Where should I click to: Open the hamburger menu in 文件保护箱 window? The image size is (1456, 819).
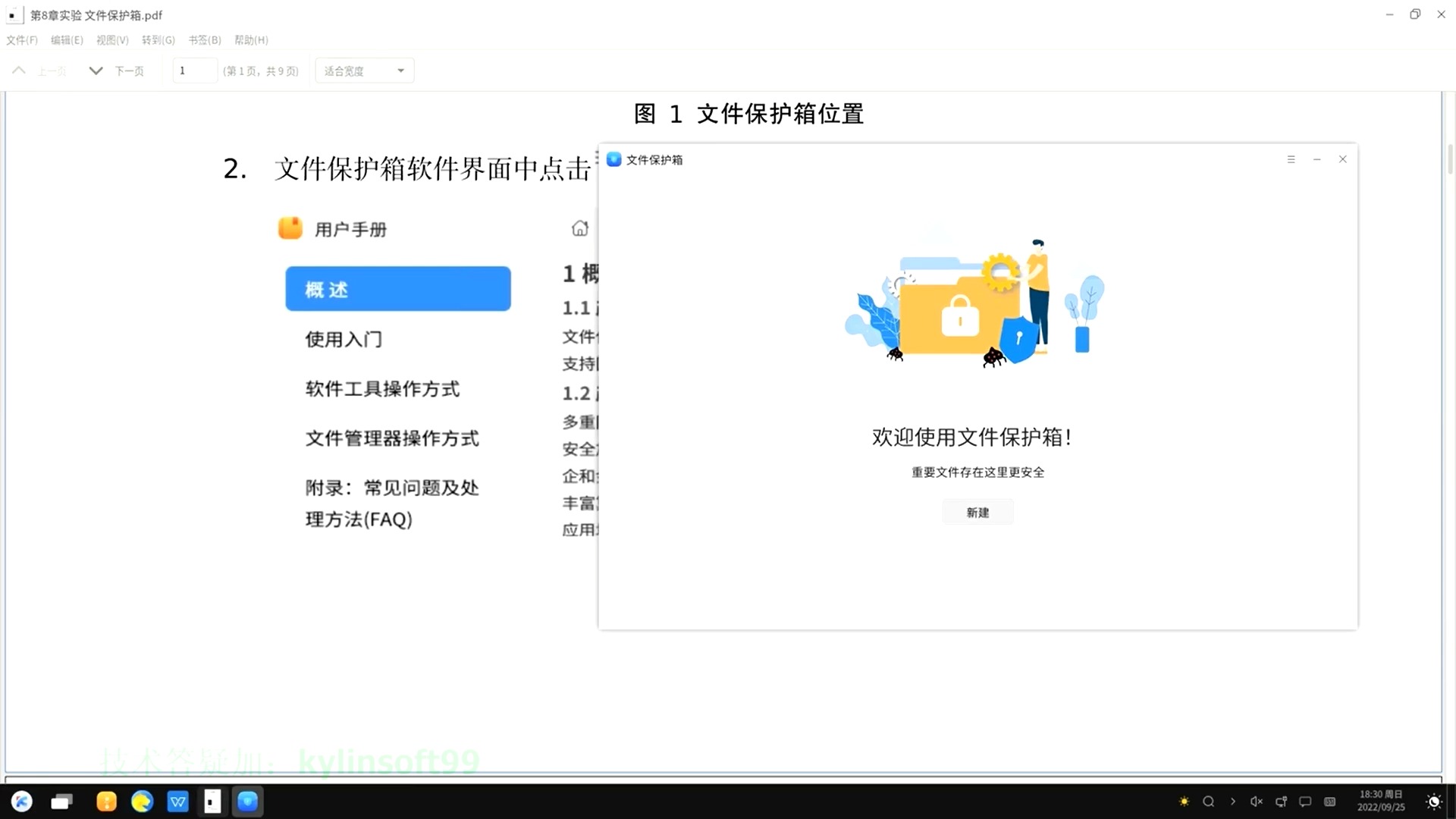1291,159
